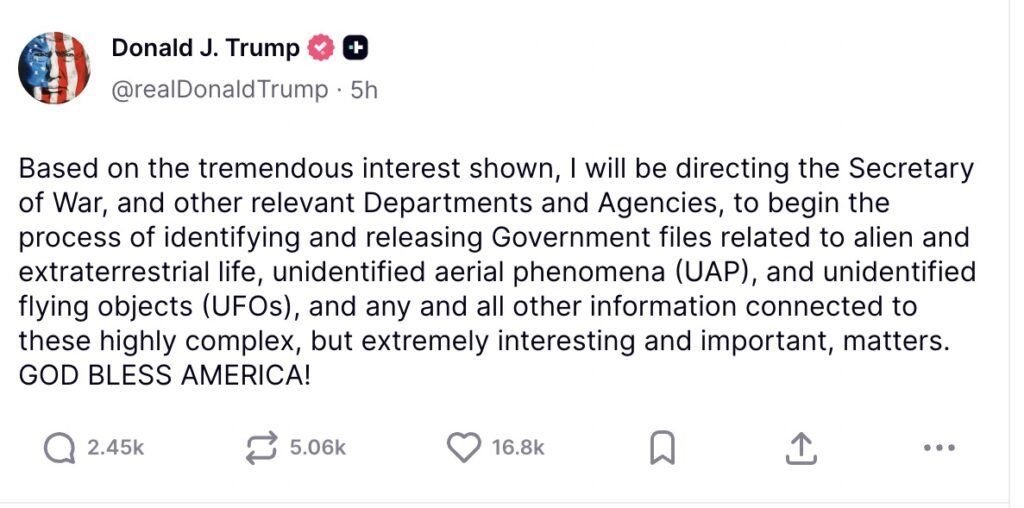The image size is (1024, 508).
Task: Like the post with the heart icon
Action: (x=463, y=448)
